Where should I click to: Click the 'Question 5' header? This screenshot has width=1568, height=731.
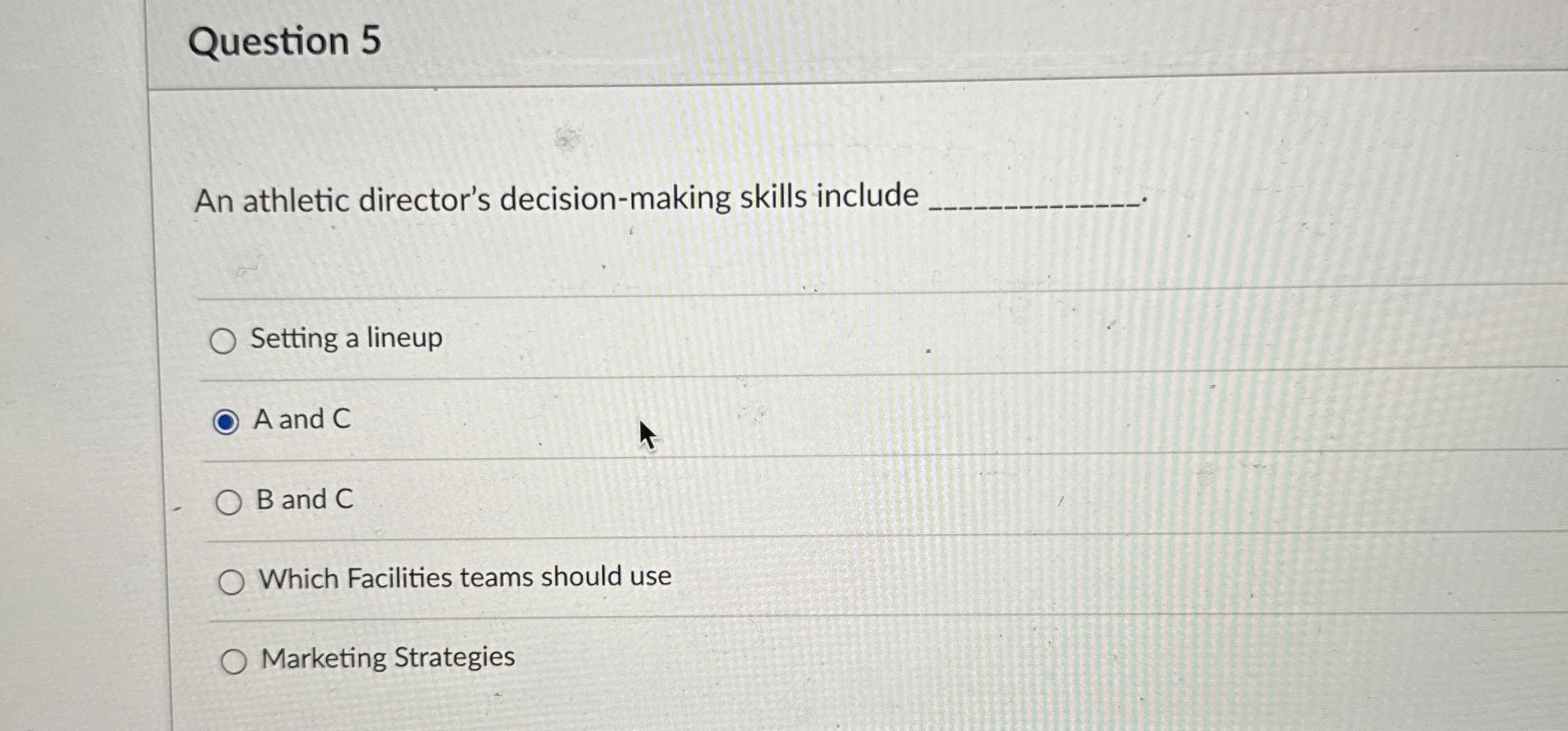pos(284,40)
